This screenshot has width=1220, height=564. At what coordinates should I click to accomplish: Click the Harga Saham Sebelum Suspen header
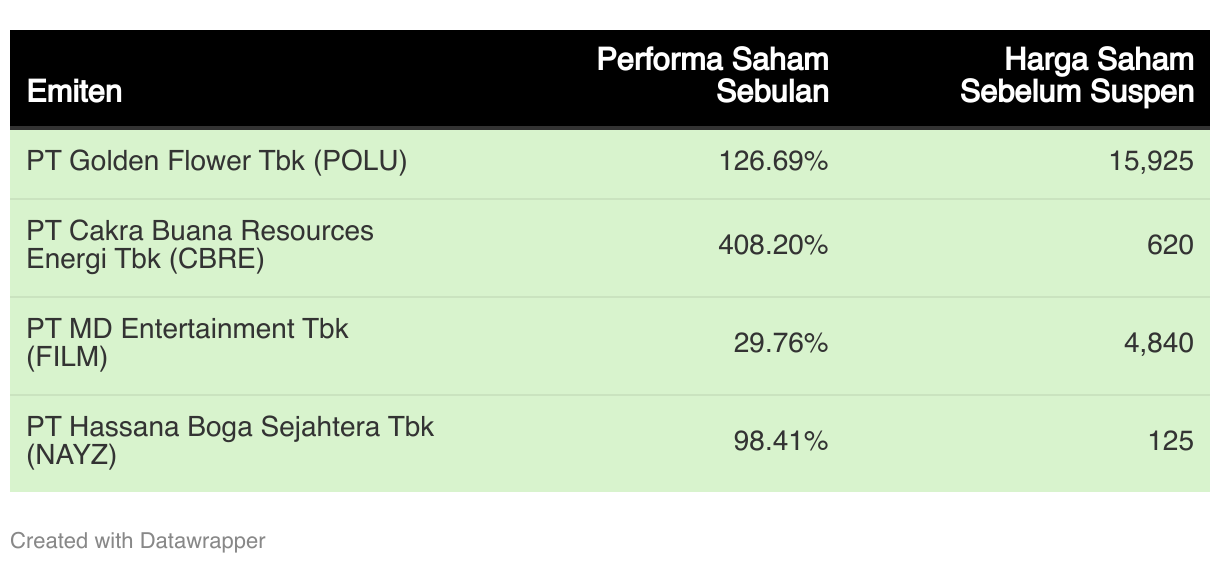[1077, 75]
